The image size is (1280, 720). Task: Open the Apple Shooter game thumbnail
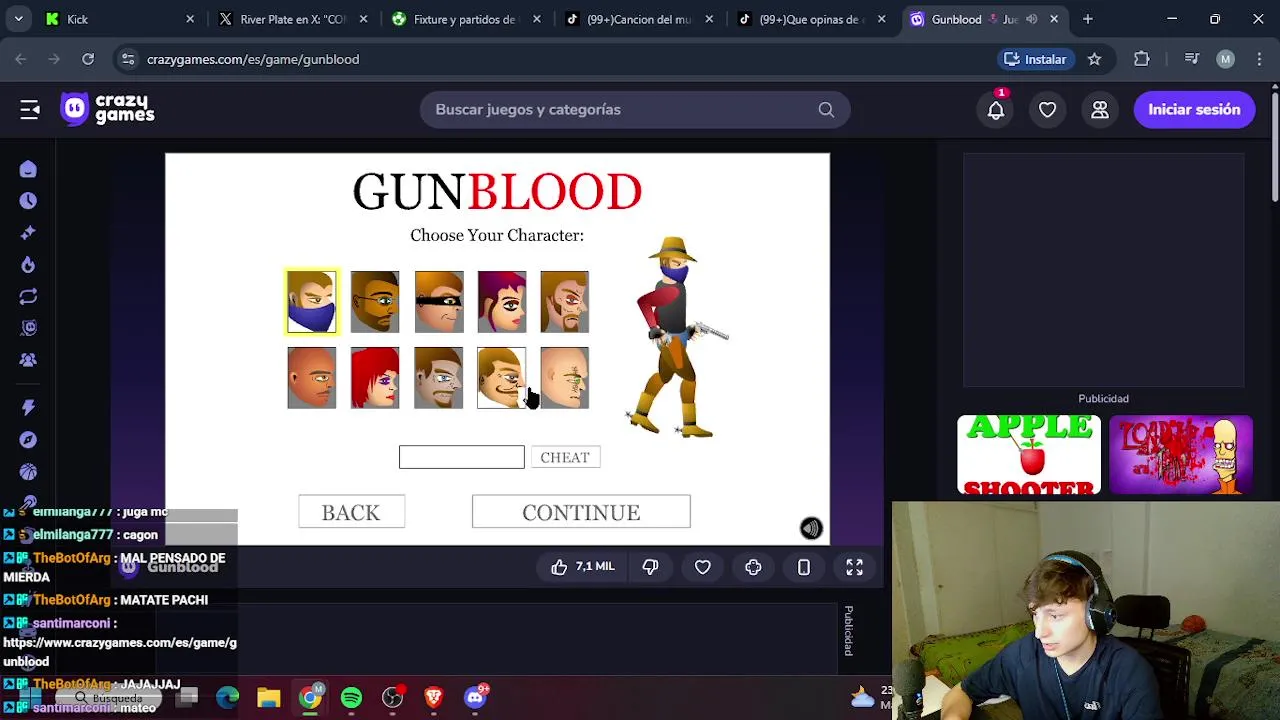[x=1029, y=455]
